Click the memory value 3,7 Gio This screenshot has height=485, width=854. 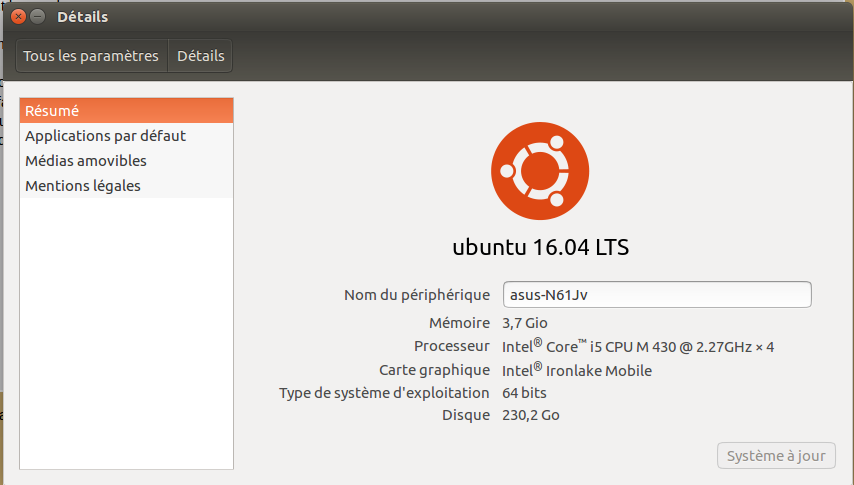click(x=524, y=323)
